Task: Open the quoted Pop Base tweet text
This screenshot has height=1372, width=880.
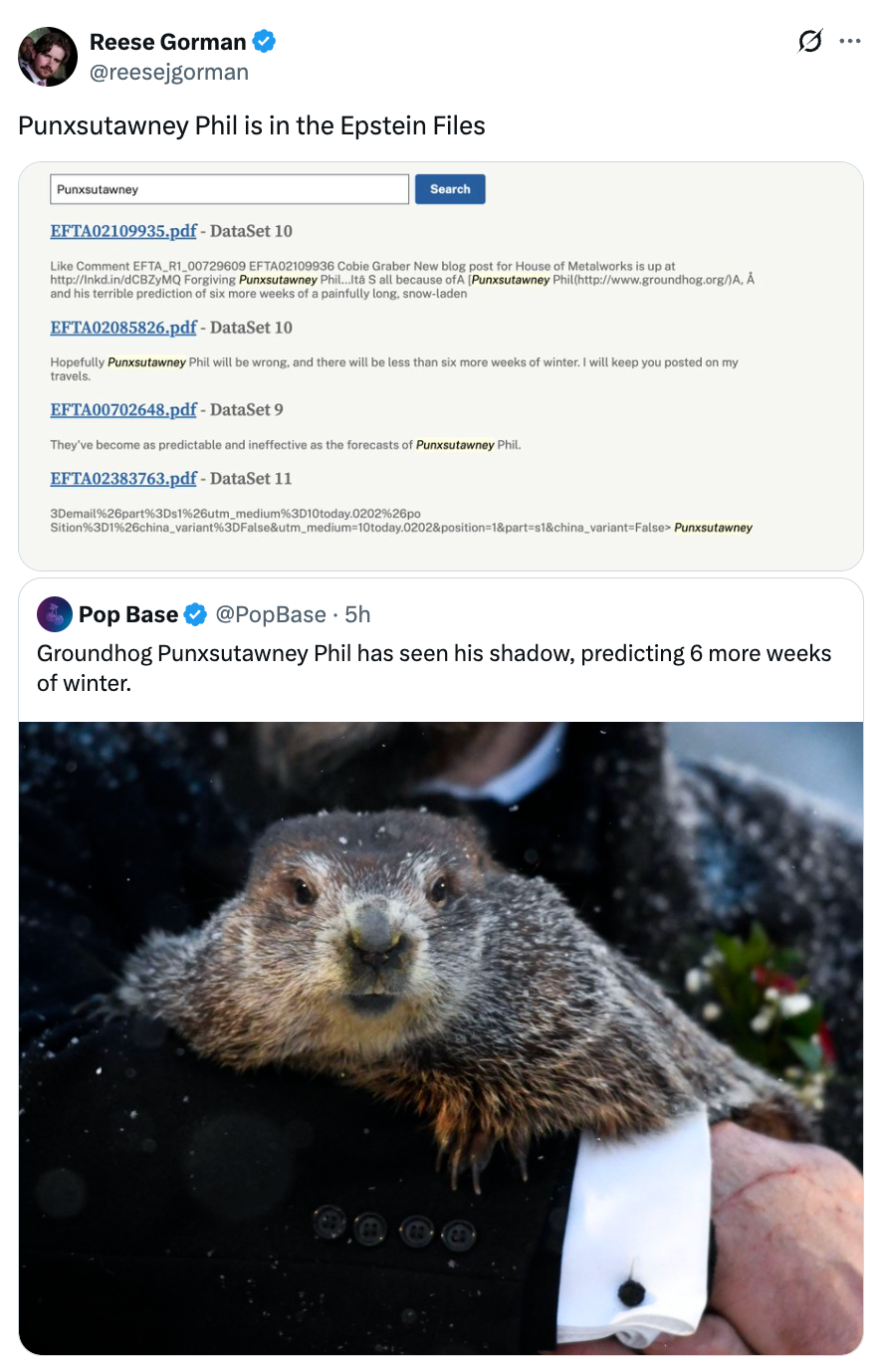Action: tap(434, 668)
